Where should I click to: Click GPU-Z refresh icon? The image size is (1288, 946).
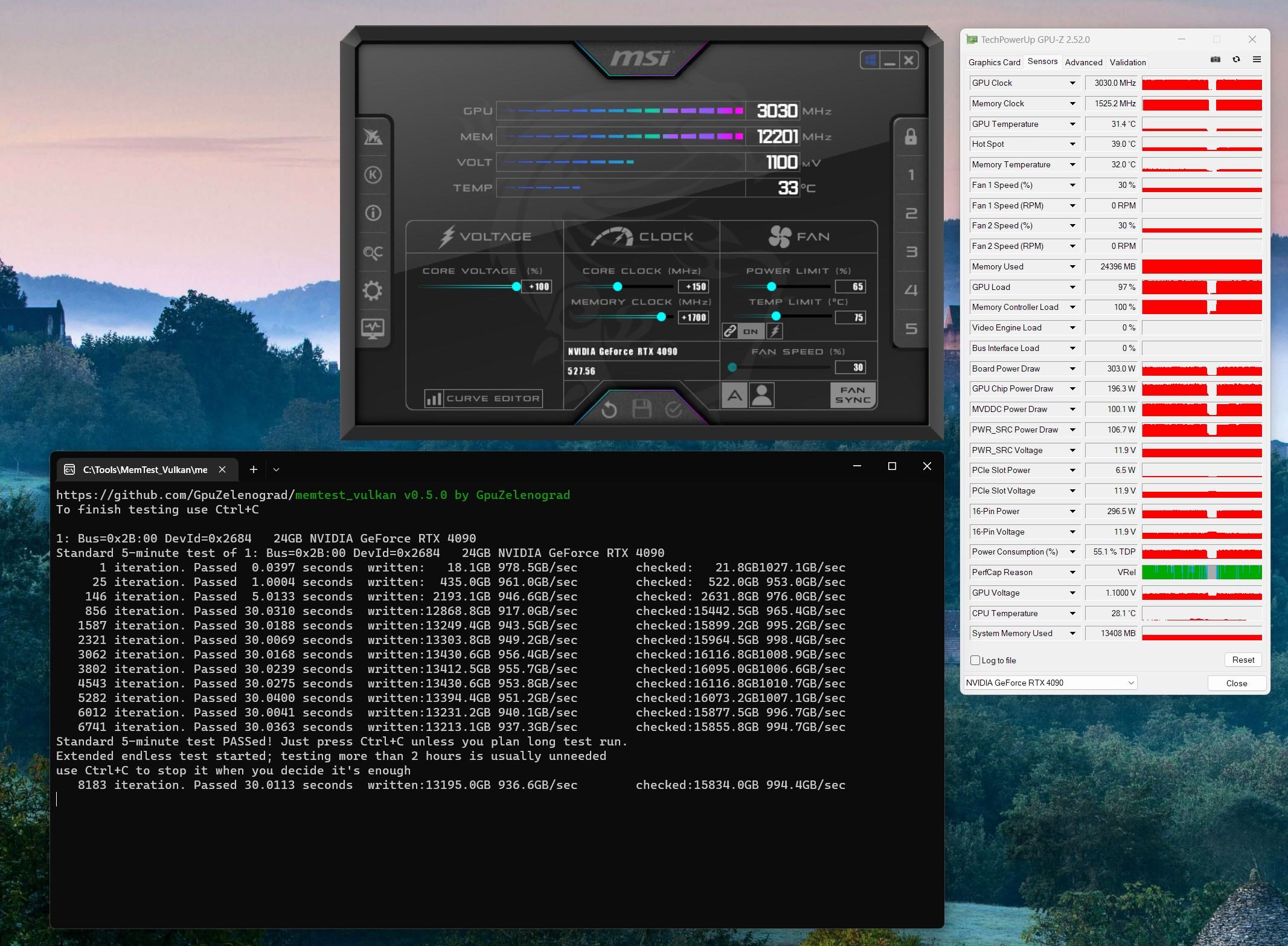pyautogui.click(x=1236, y=60)
